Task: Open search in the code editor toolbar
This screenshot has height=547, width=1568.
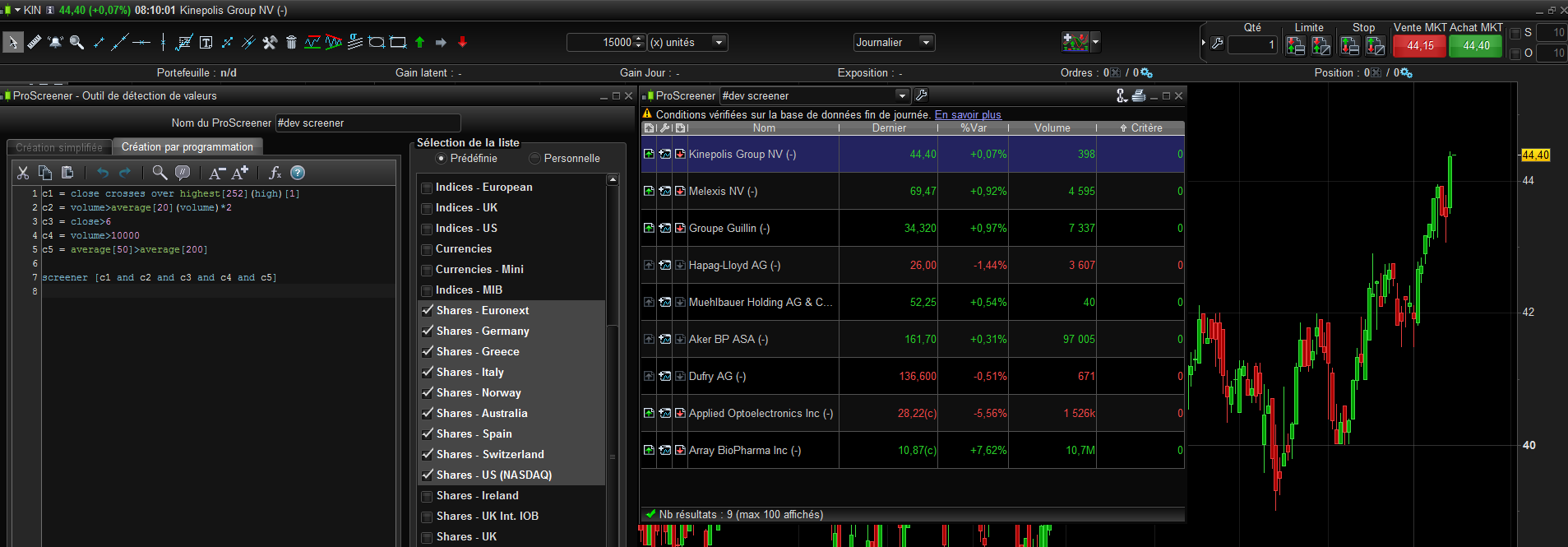Action: tap(160, 173)
